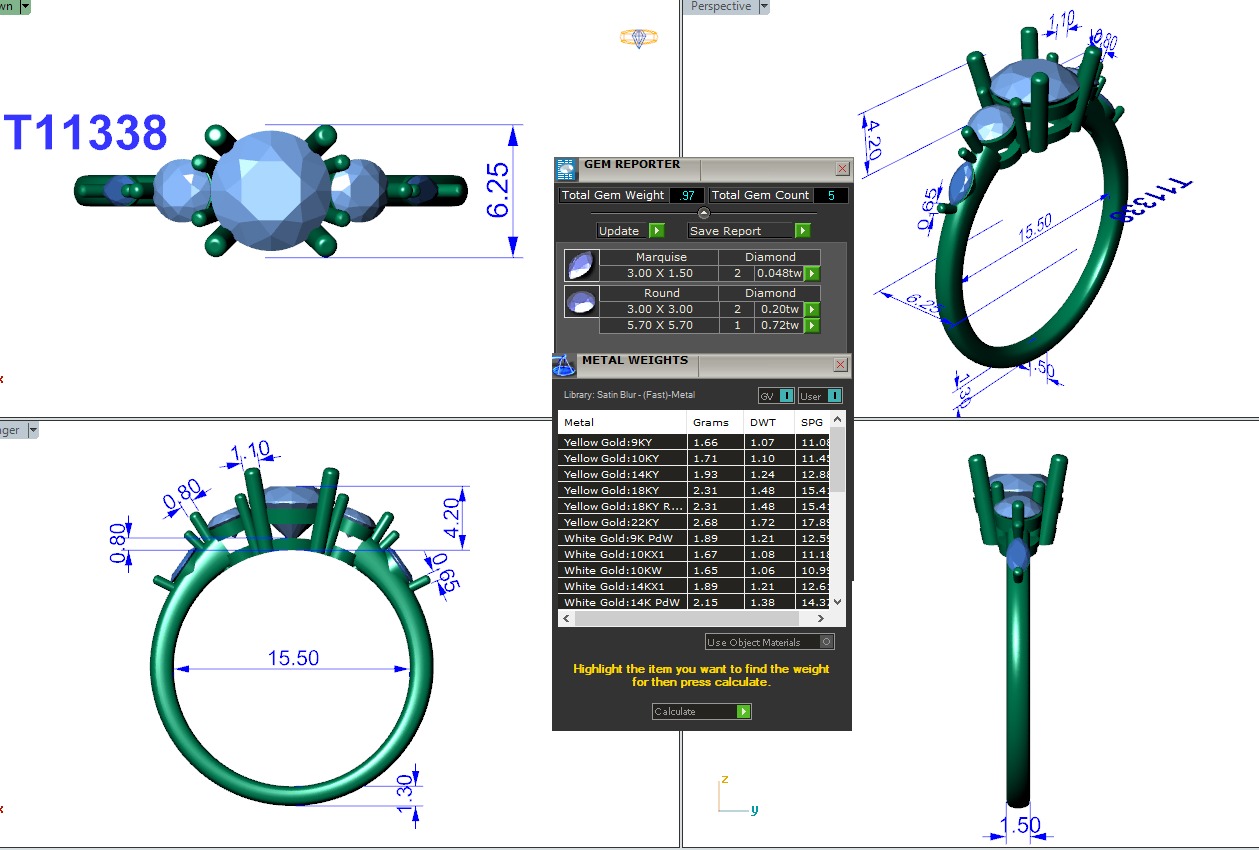The width and height of the screenshot is (1259, 850).
Task: Click the Round gem shape icon
Action: pyautogui.click(x=580, y=301)
